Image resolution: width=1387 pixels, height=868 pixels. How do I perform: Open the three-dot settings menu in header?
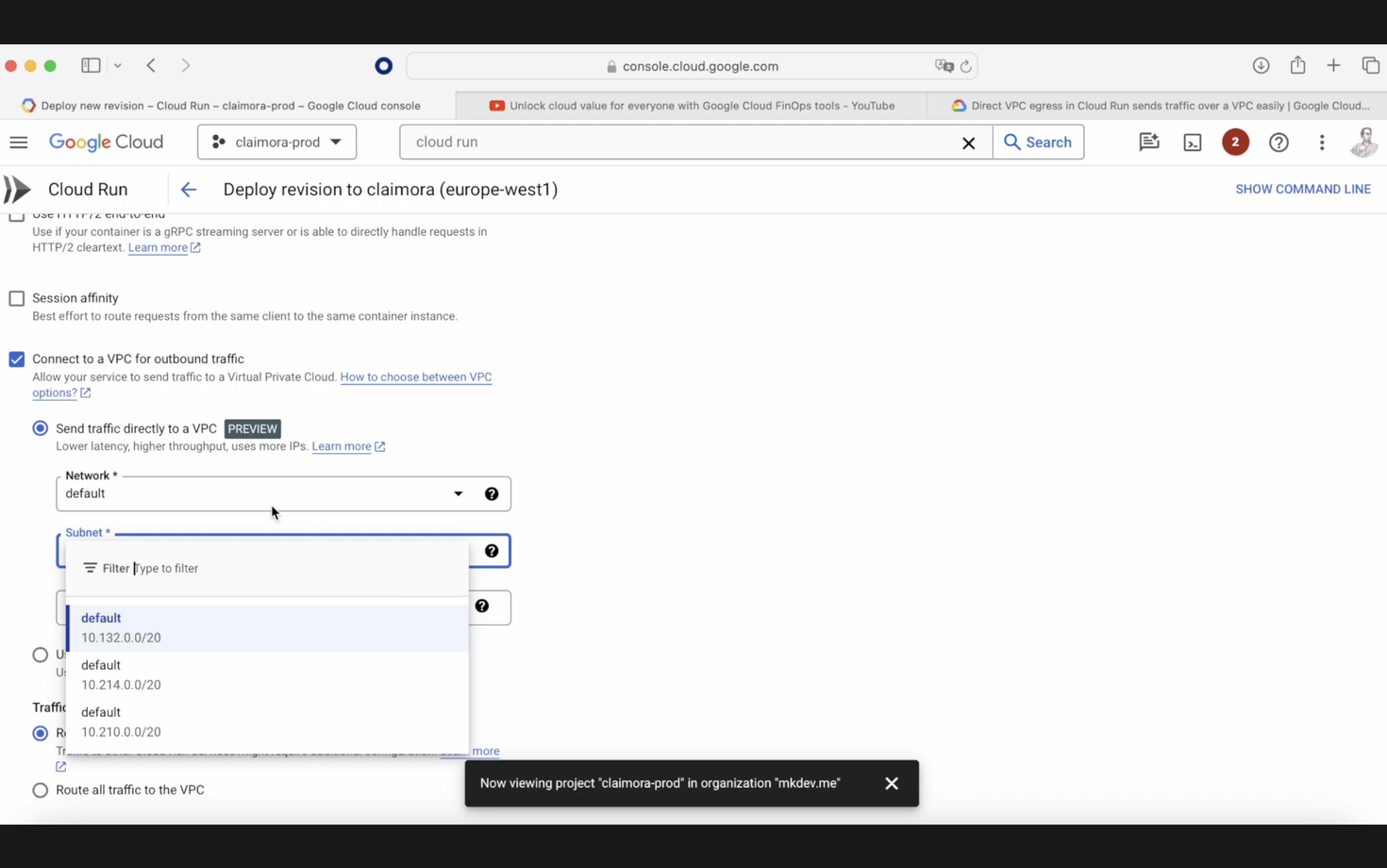tap(1322, 142)
